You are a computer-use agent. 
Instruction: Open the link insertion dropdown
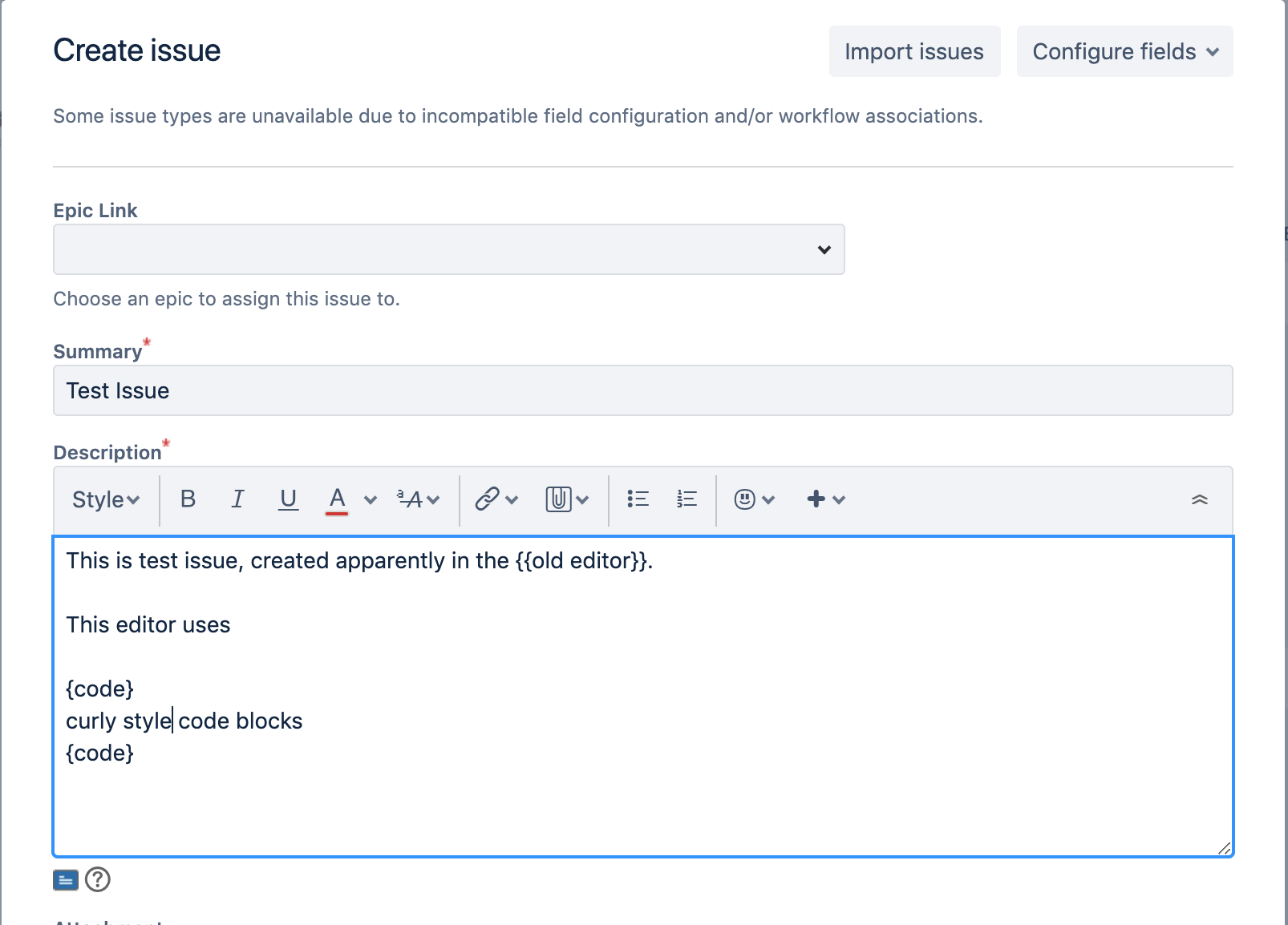496,499
